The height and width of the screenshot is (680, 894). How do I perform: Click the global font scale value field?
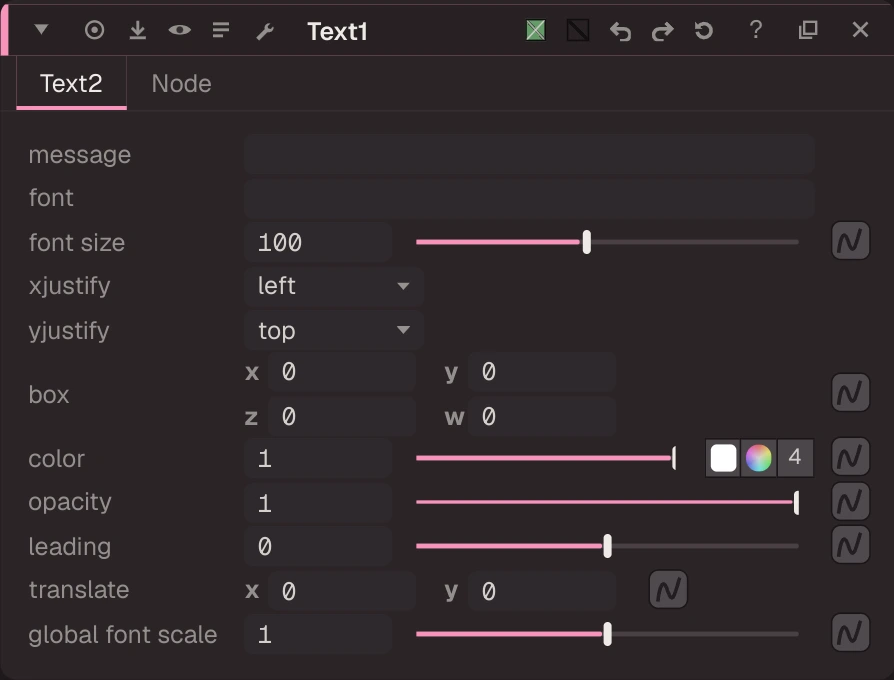pyautogui.click(x=318, y=634)
